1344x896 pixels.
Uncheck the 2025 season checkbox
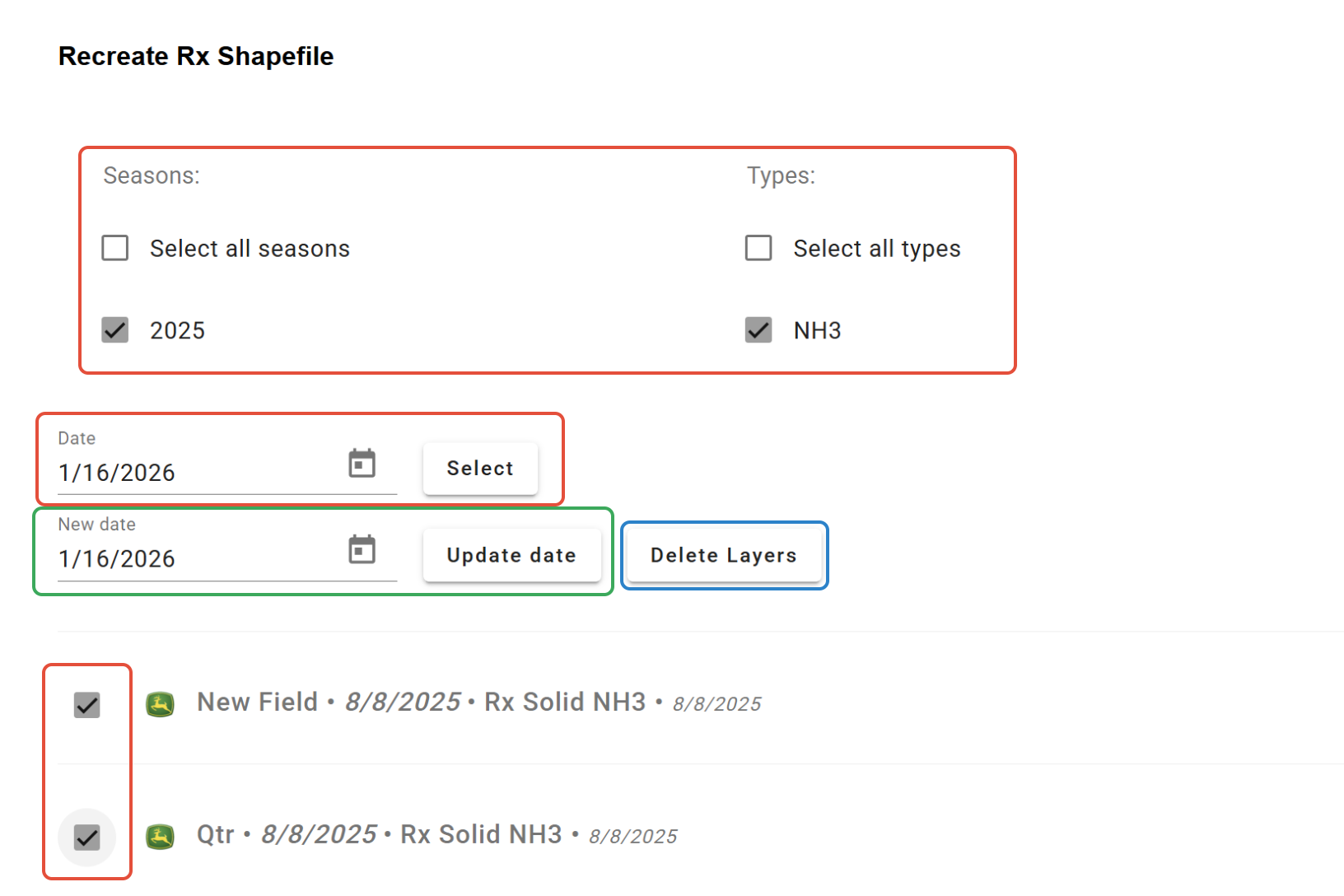115,330
